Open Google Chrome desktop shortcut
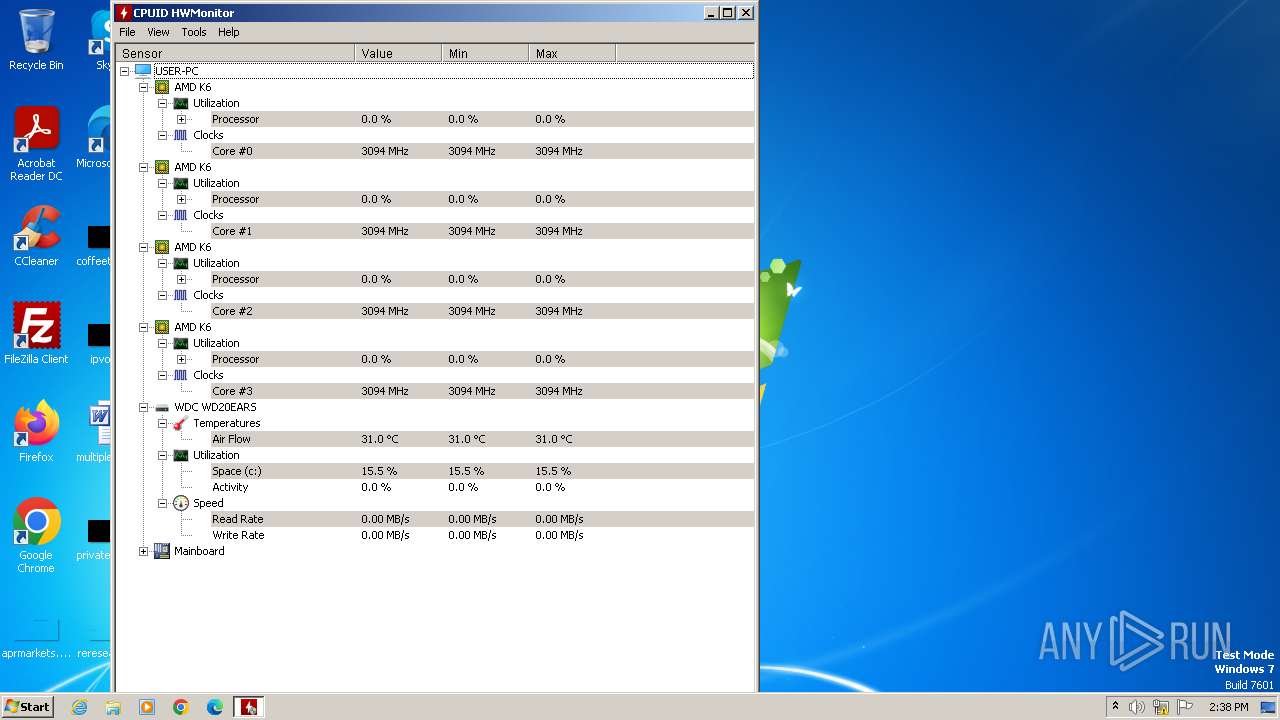 pos(36,536)
